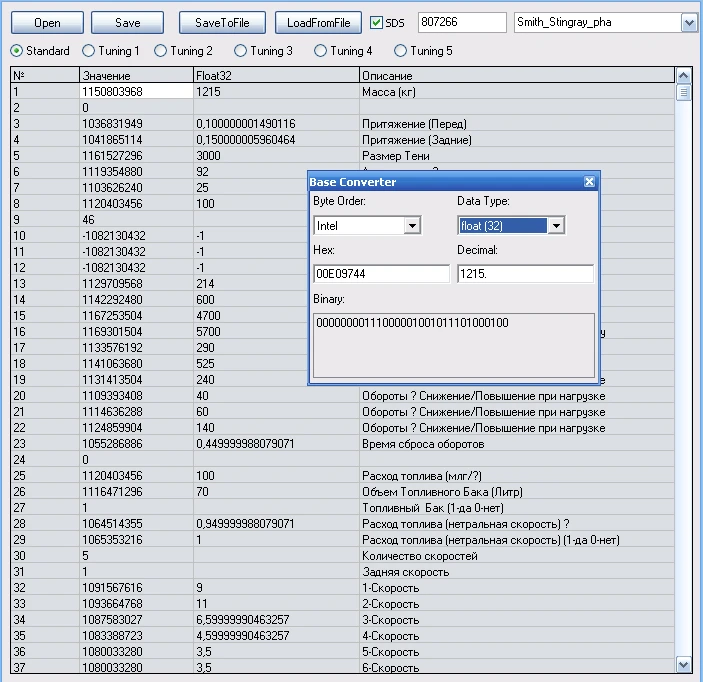Click the scrollbar down arrow in table
Image resolution: width=703 pixels, height=682 pixels.
click(684, 664)
